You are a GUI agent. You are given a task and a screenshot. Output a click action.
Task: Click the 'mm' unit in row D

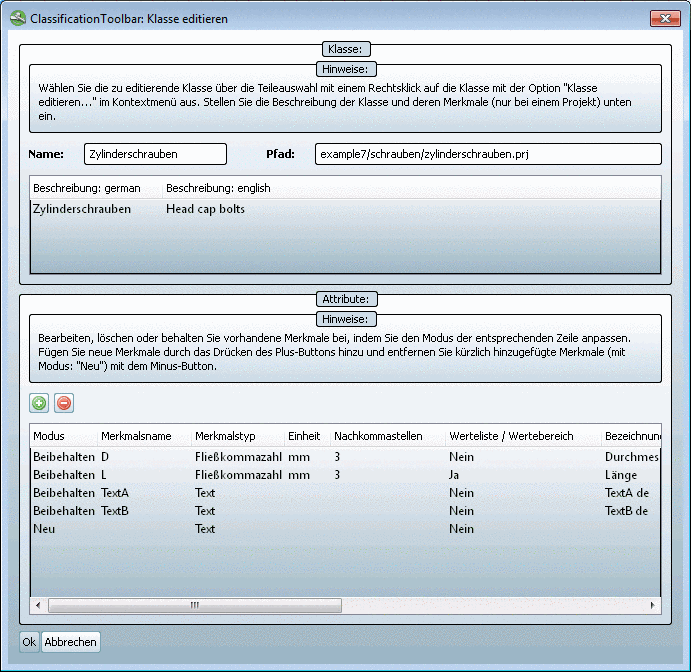coord(299,457)
